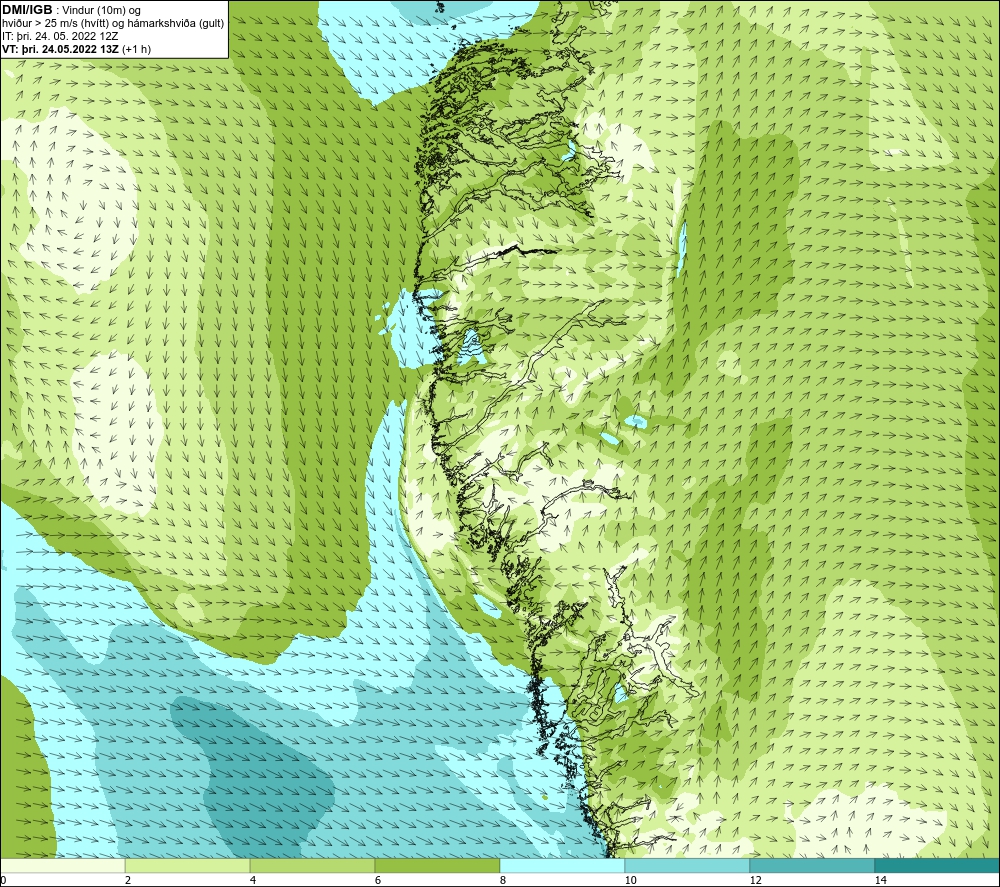Click the legend label '2'

(128, 880)
